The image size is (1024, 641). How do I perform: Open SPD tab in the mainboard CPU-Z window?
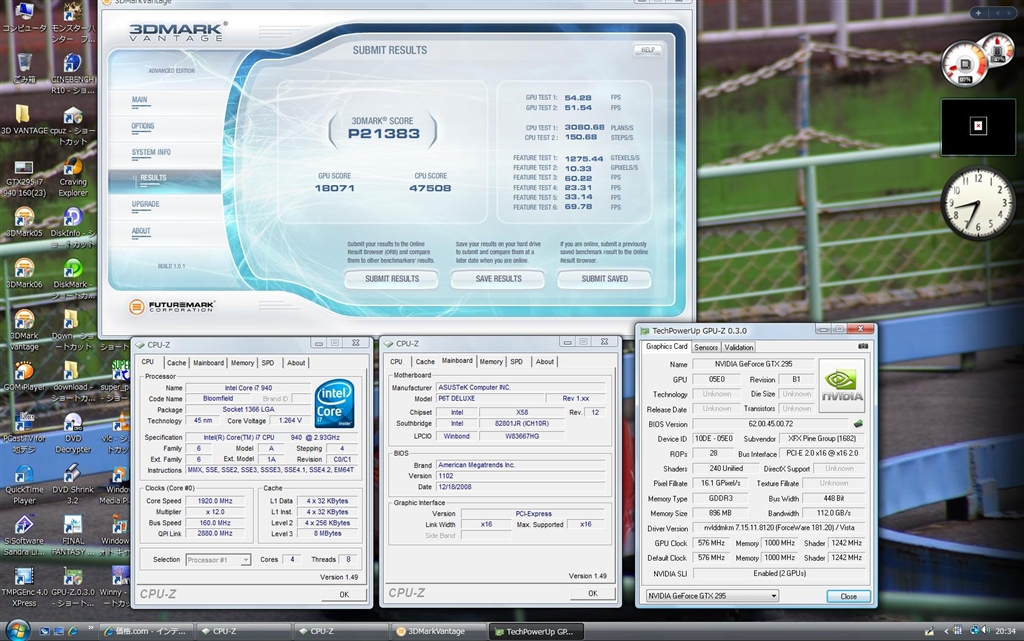point(517,362)
